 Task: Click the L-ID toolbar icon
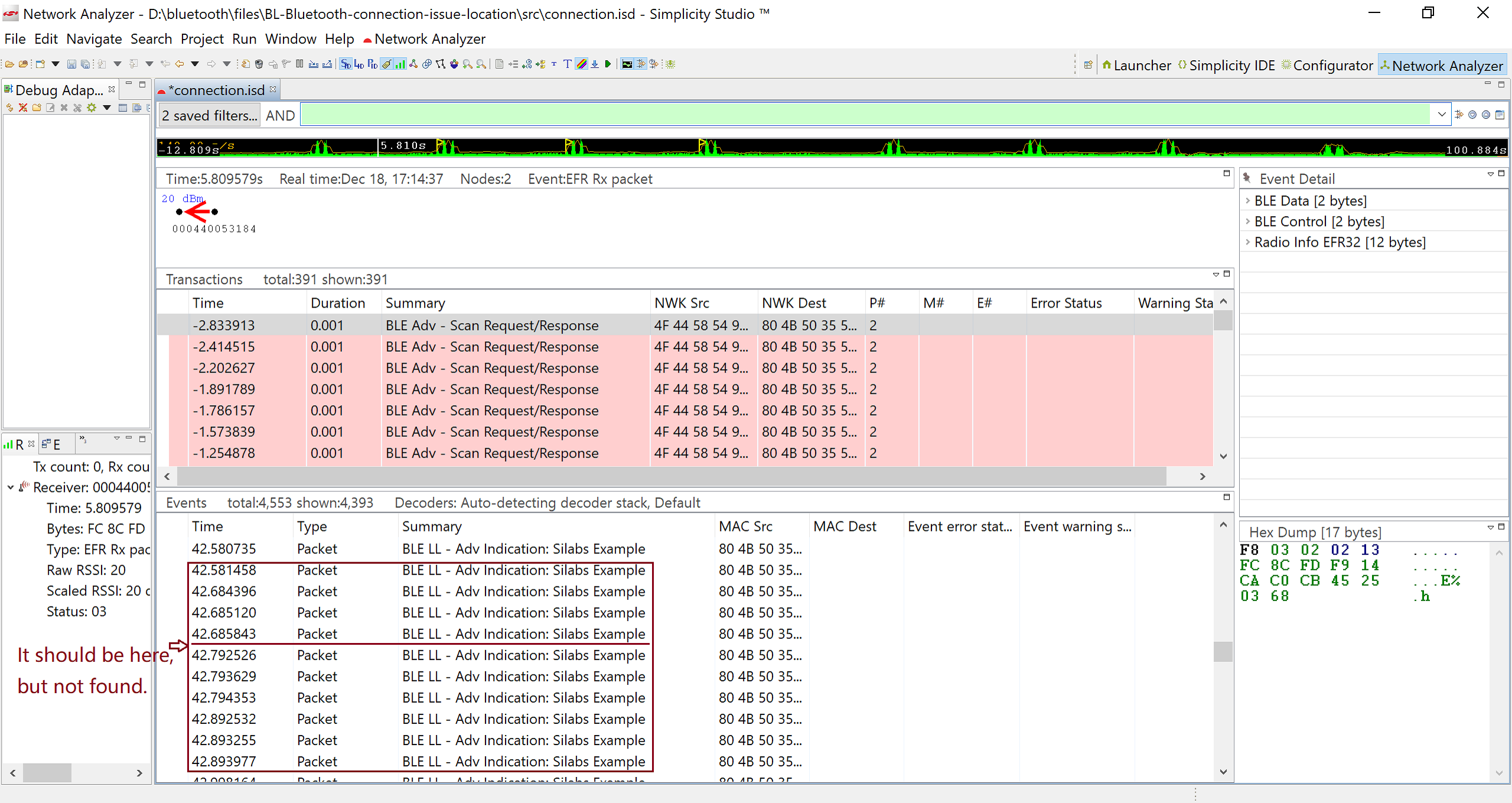(x=359, y=64)
